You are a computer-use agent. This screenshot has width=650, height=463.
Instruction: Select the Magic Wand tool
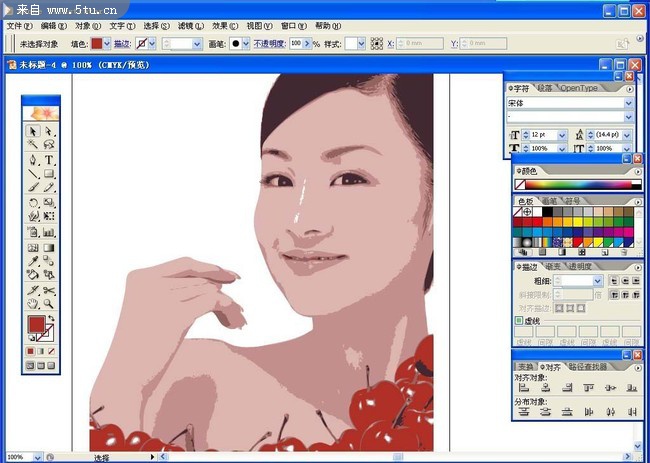pos(33,145)
